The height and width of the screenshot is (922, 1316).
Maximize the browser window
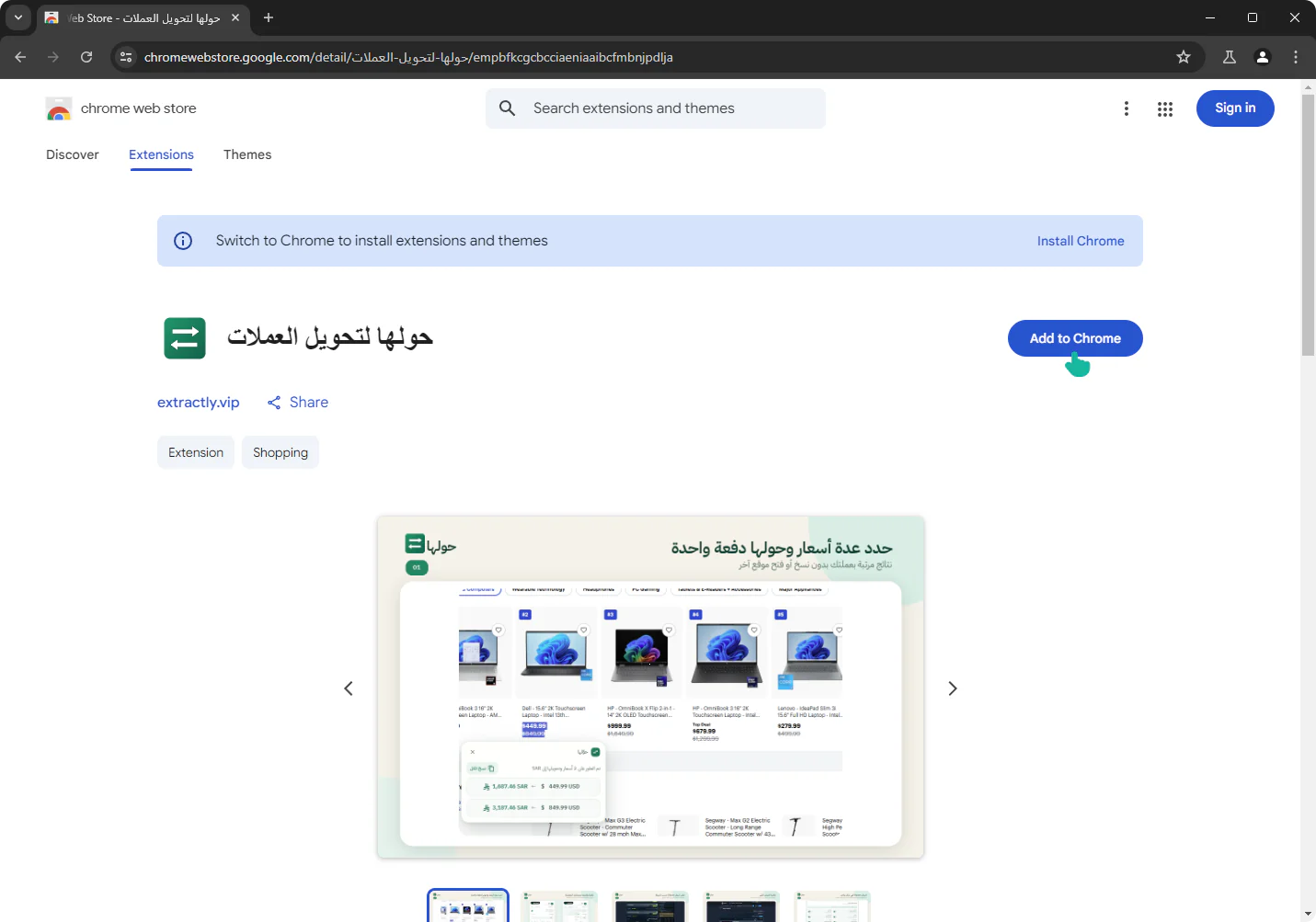click(1253, 17)
